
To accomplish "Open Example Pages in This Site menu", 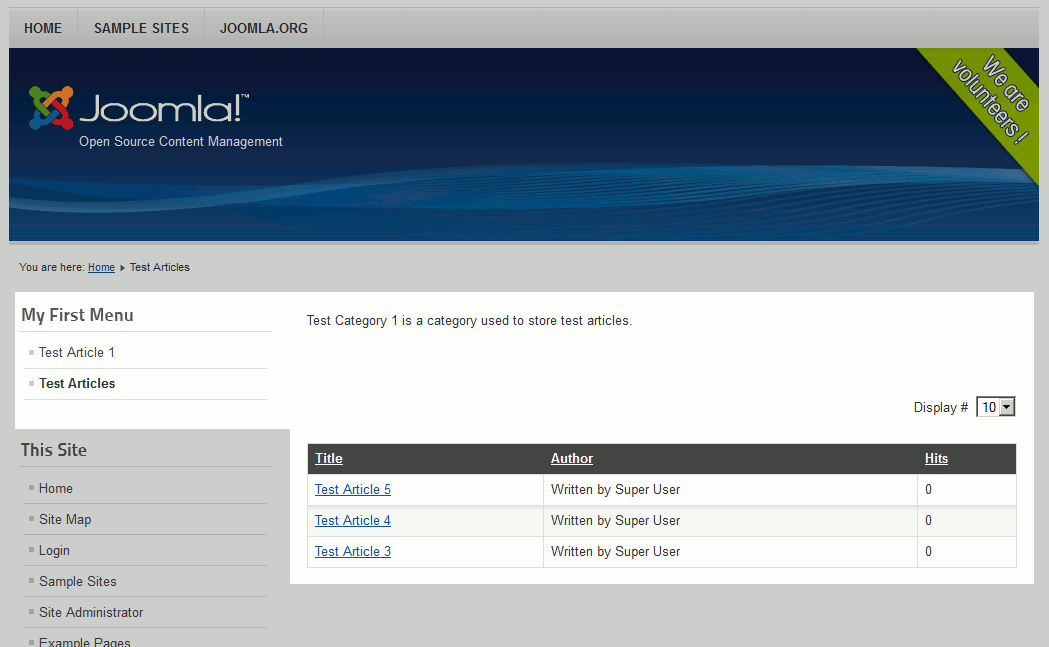I will click(x=84, y=641).
